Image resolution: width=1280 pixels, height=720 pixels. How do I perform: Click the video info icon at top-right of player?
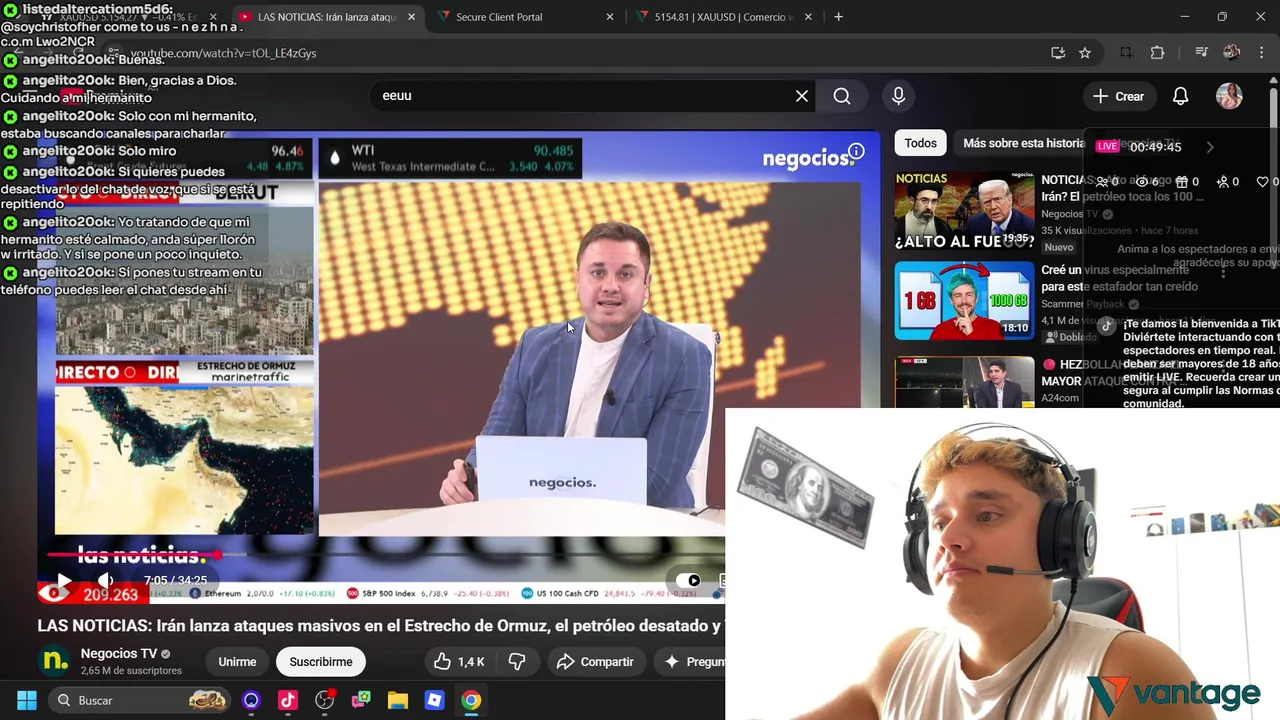coord(856,152)
